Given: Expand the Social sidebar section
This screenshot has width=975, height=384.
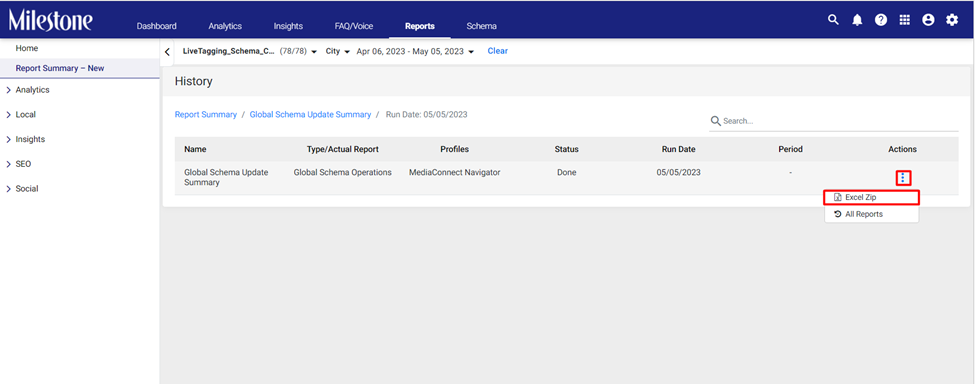Looking at the screenshot, I should 22,188.
